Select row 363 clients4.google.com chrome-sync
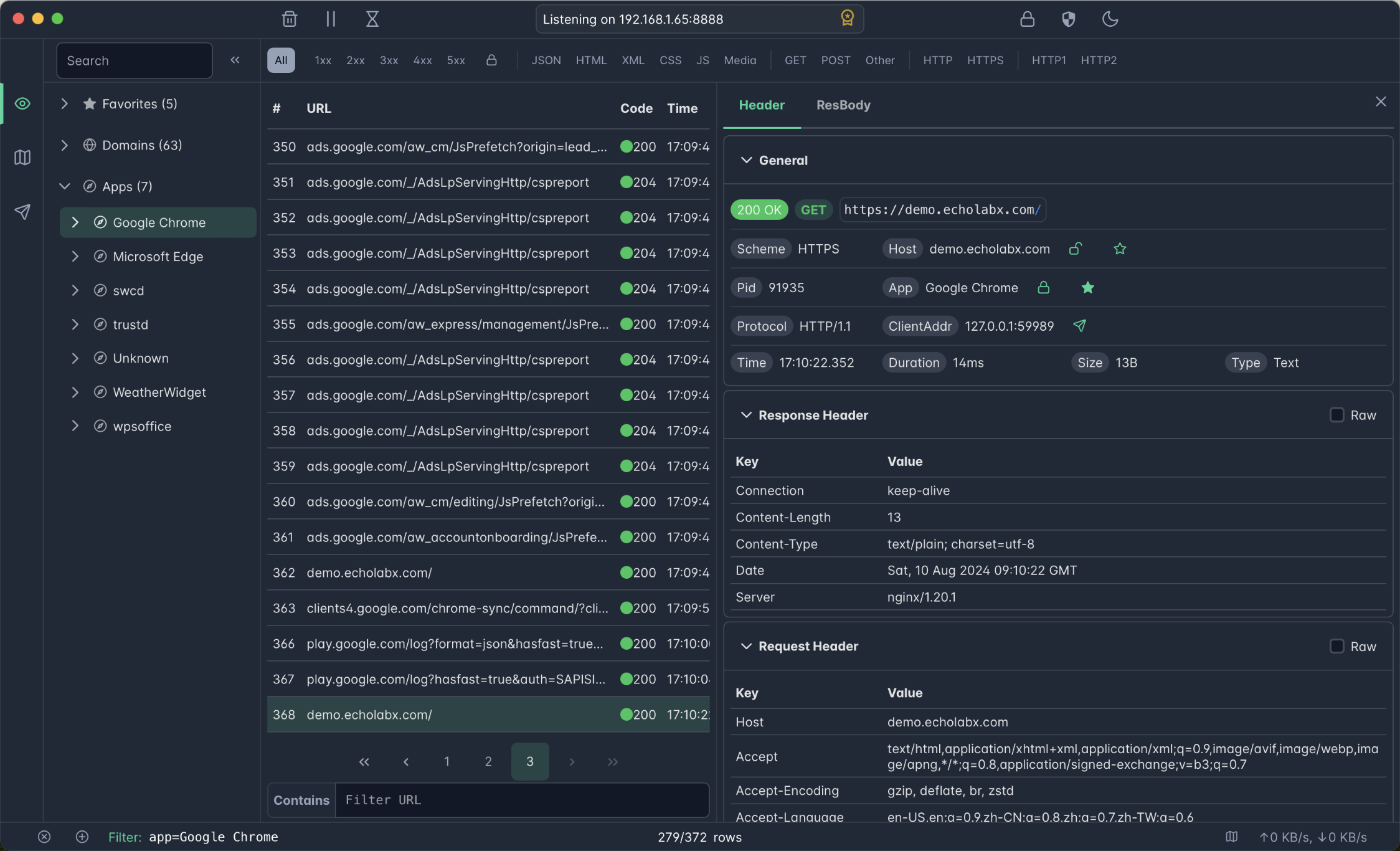Viewport: 1400px width, 851px height. [x=488, y=608]
